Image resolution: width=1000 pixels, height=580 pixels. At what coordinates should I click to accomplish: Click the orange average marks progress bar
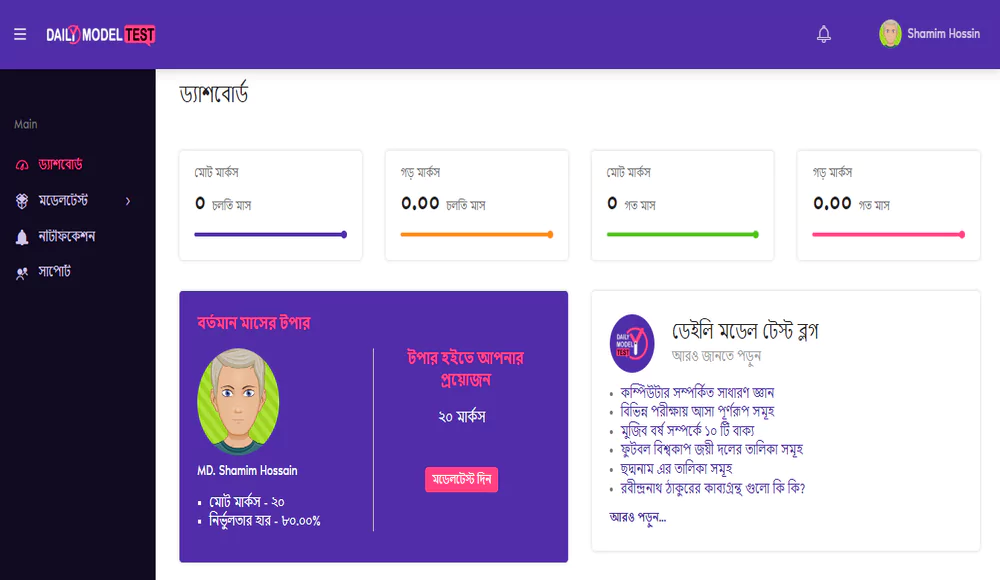476,235
